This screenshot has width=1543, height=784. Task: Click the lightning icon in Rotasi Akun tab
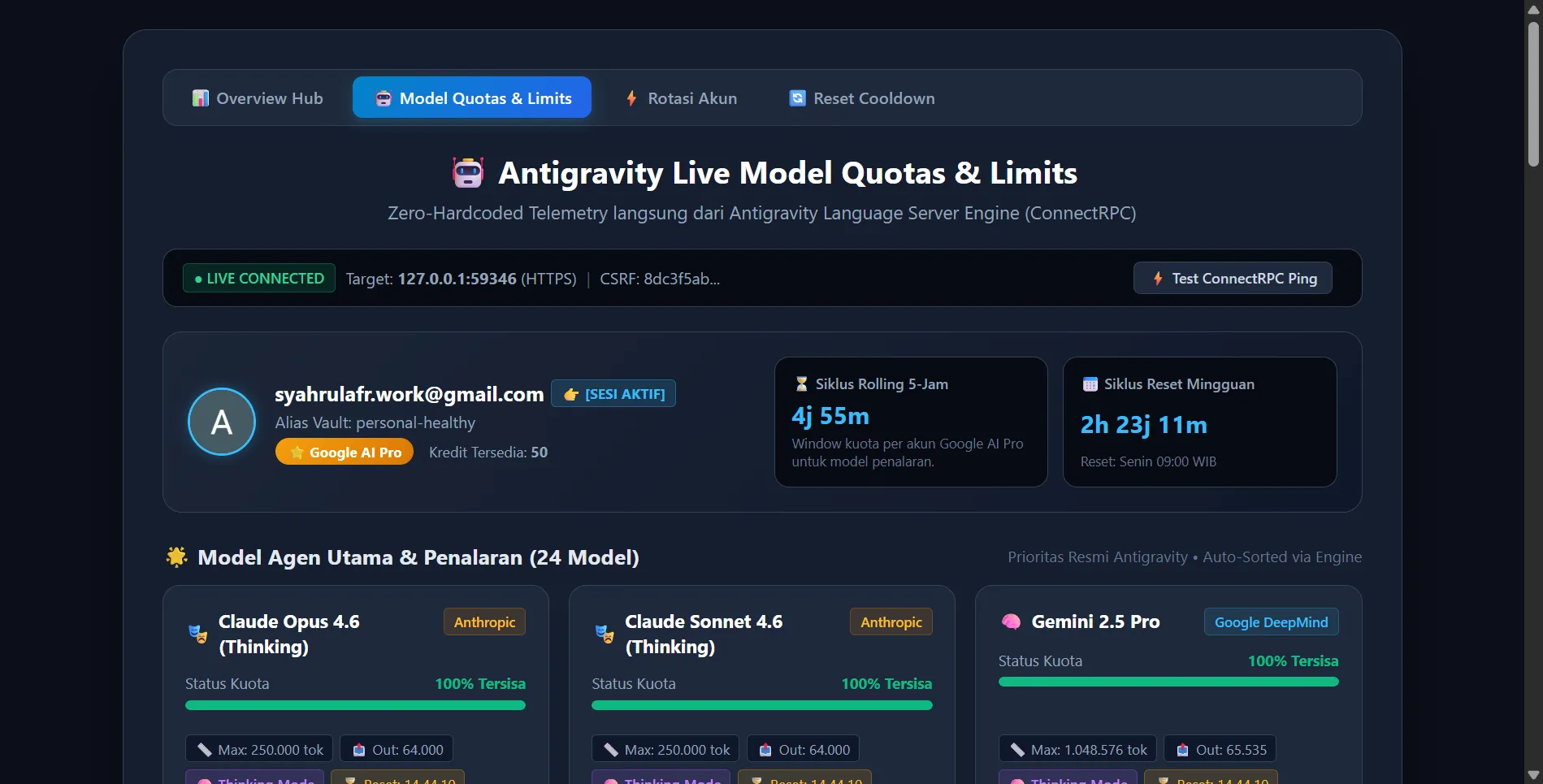tap(631, 98)
